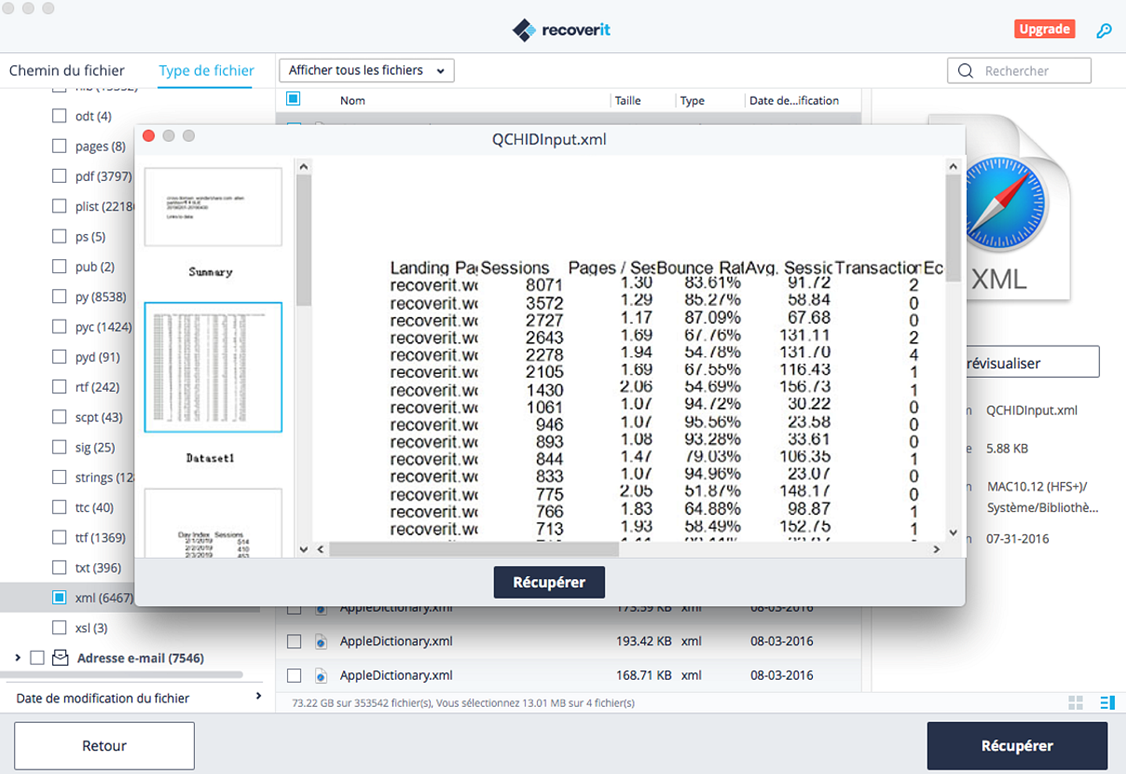
Task: Check the pages (8) checkbox
Action: pyautogui.click(x=60, y=146)
